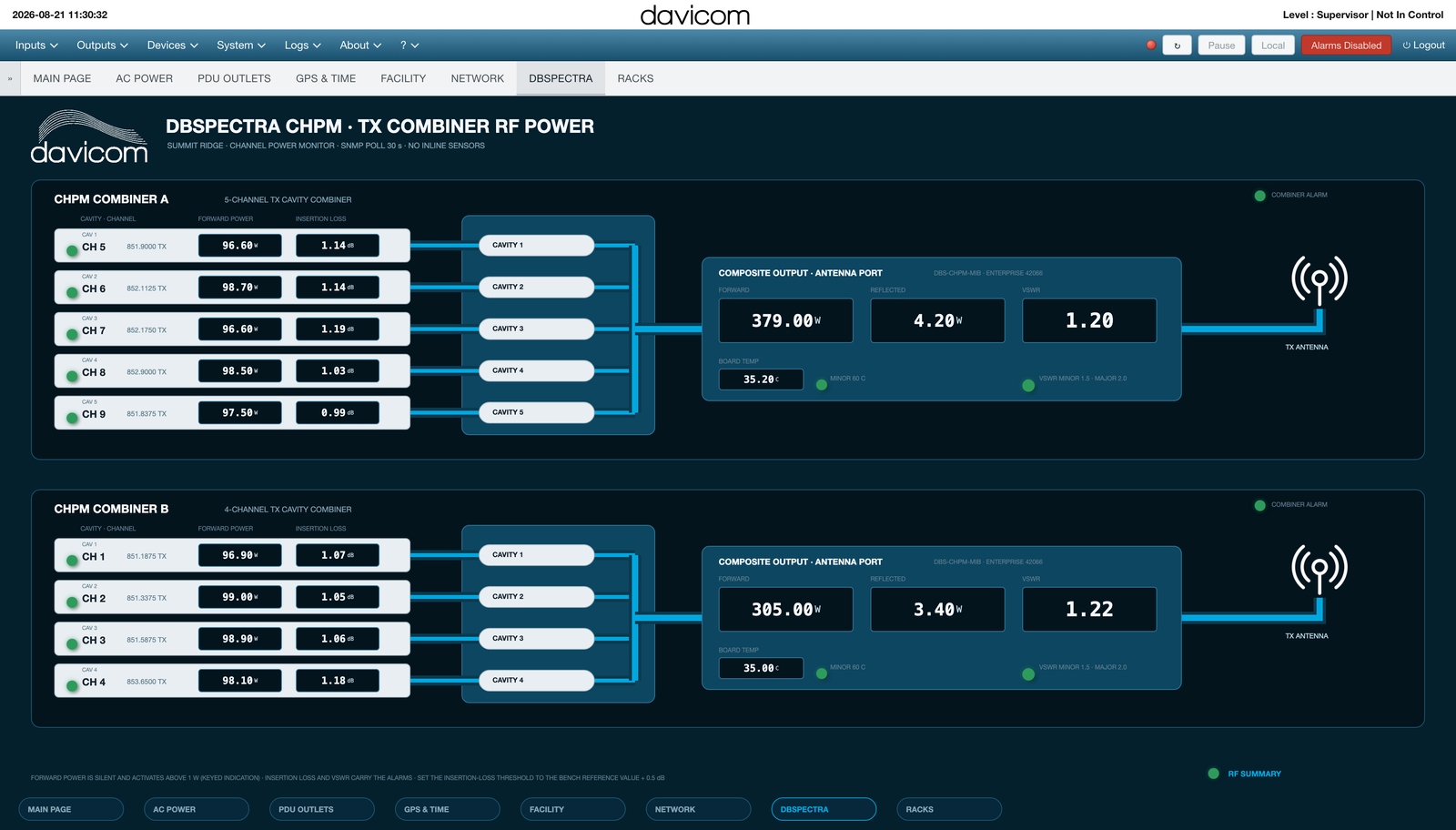Viewport: 1456px width, 830px height.
Task: Open the ? help dropdown menu
Action: coord(409,46)
